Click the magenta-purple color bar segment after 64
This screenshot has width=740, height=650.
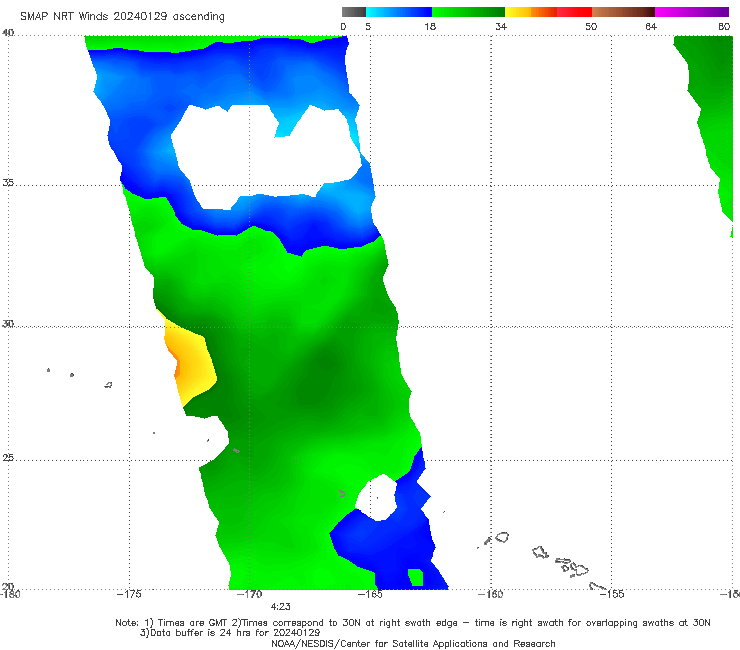click(692, 12)
